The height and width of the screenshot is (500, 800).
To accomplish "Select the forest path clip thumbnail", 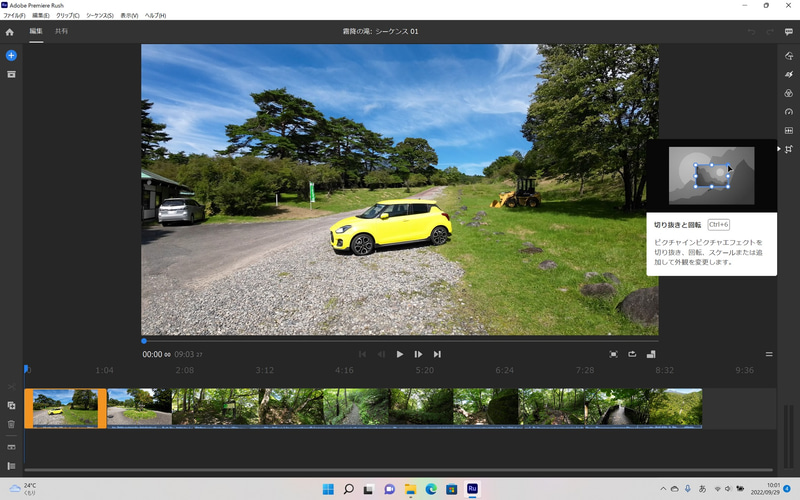I will click(356, 407).
